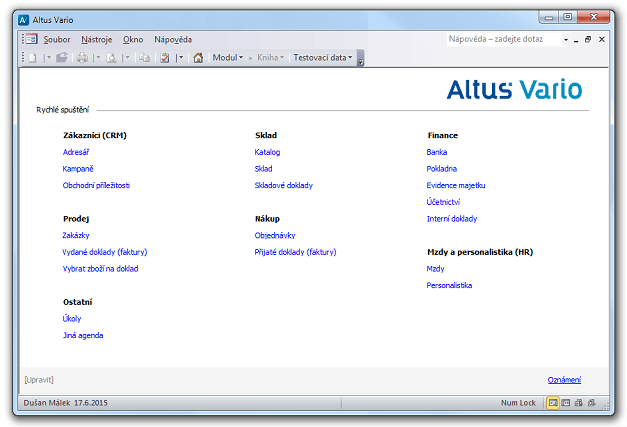Open Skladové doklady link
The height and width of the screenshot is (427, 627).
point(284,186)
